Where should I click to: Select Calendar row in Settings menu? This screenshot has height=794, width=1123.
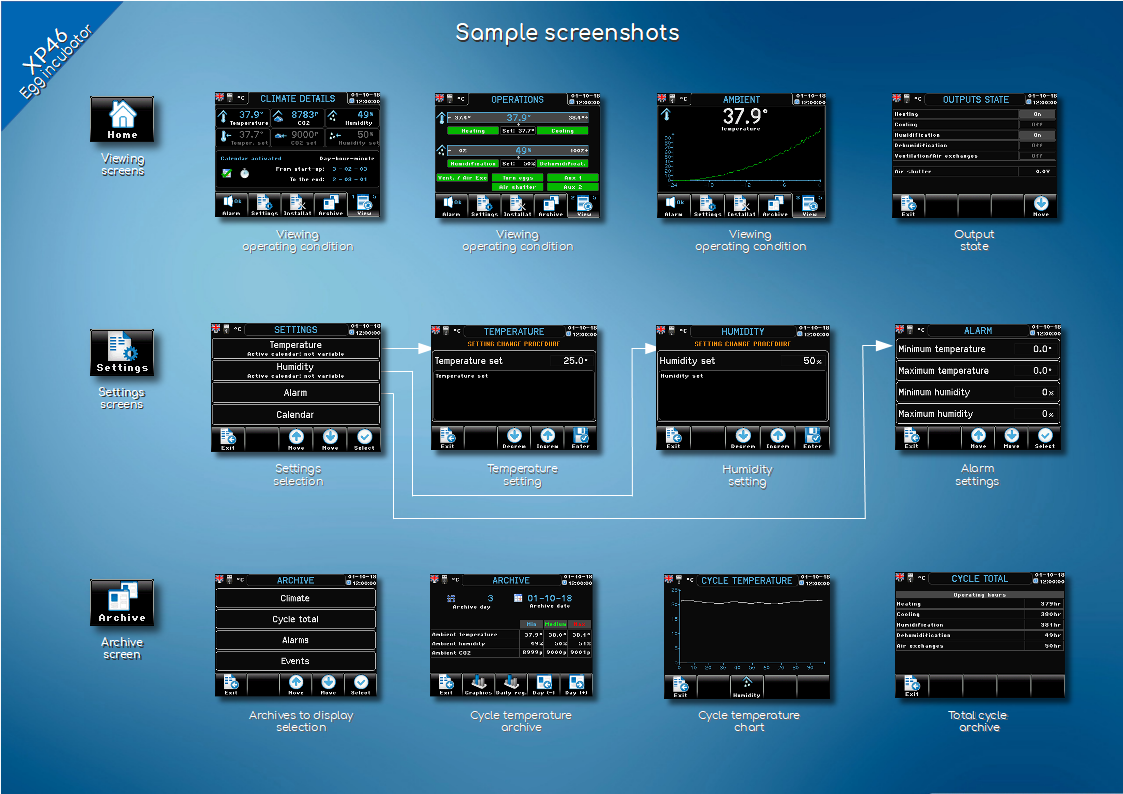296,415
